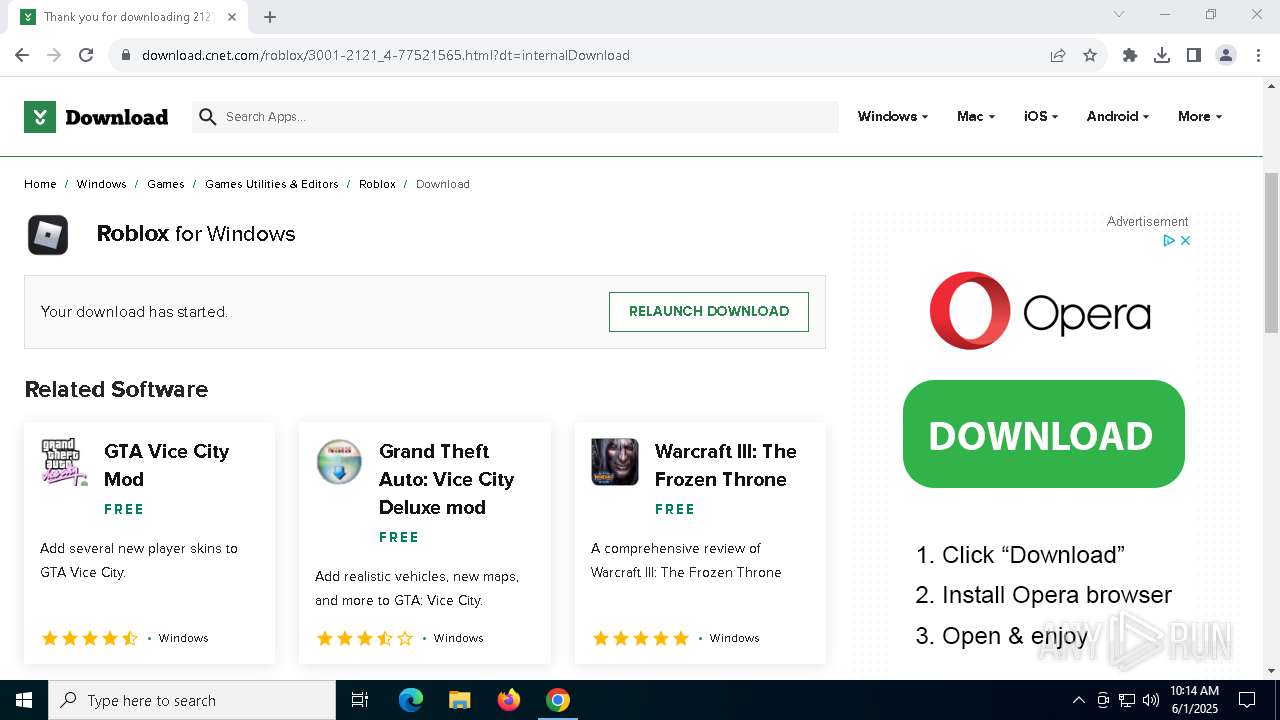
Task: Click Games Utilities & Editors breadcrumb
Action: 272,184
